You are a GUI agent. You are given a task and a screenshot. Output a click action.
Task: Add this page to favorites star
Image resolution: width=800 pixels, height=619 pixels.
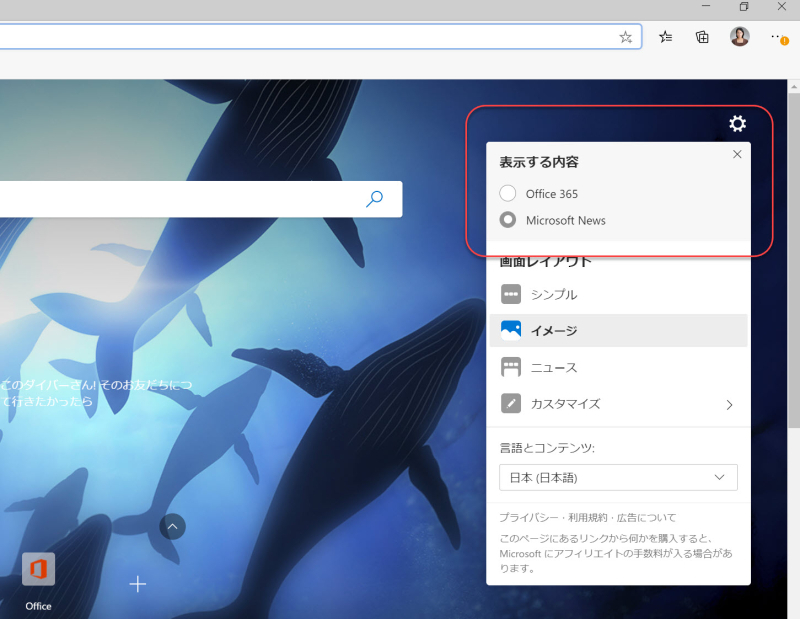point(626,37)
